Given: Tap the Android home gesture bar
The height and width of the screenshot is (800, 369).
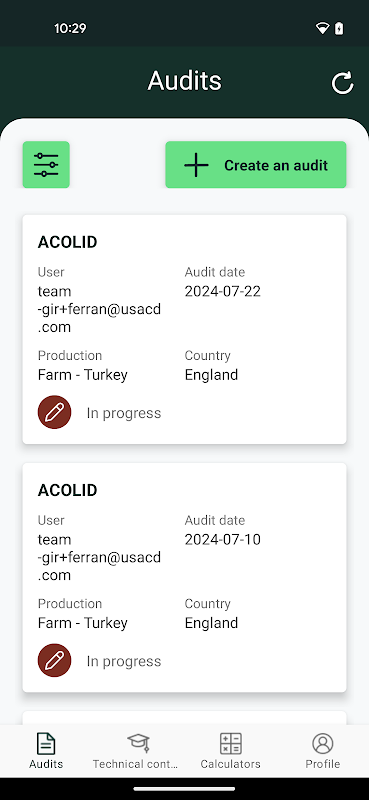Looking at the screenshot, I should [x=184, y=789].
